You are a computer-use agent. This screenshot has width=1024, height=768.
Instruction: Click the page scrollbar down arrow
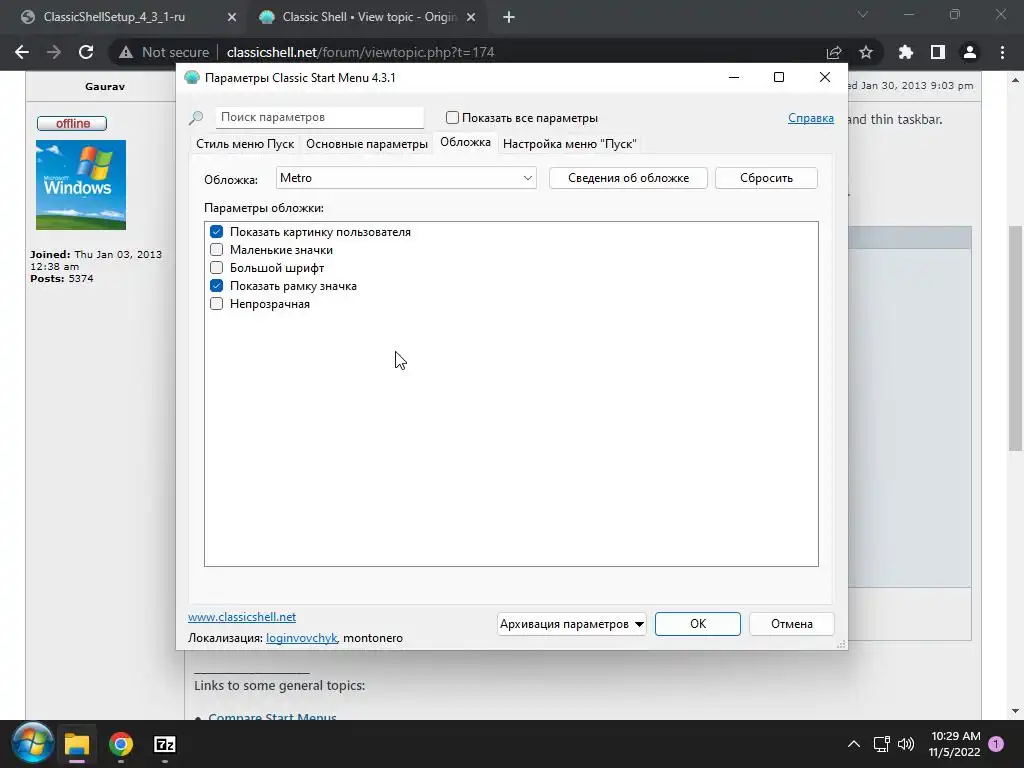point(1015,711)
